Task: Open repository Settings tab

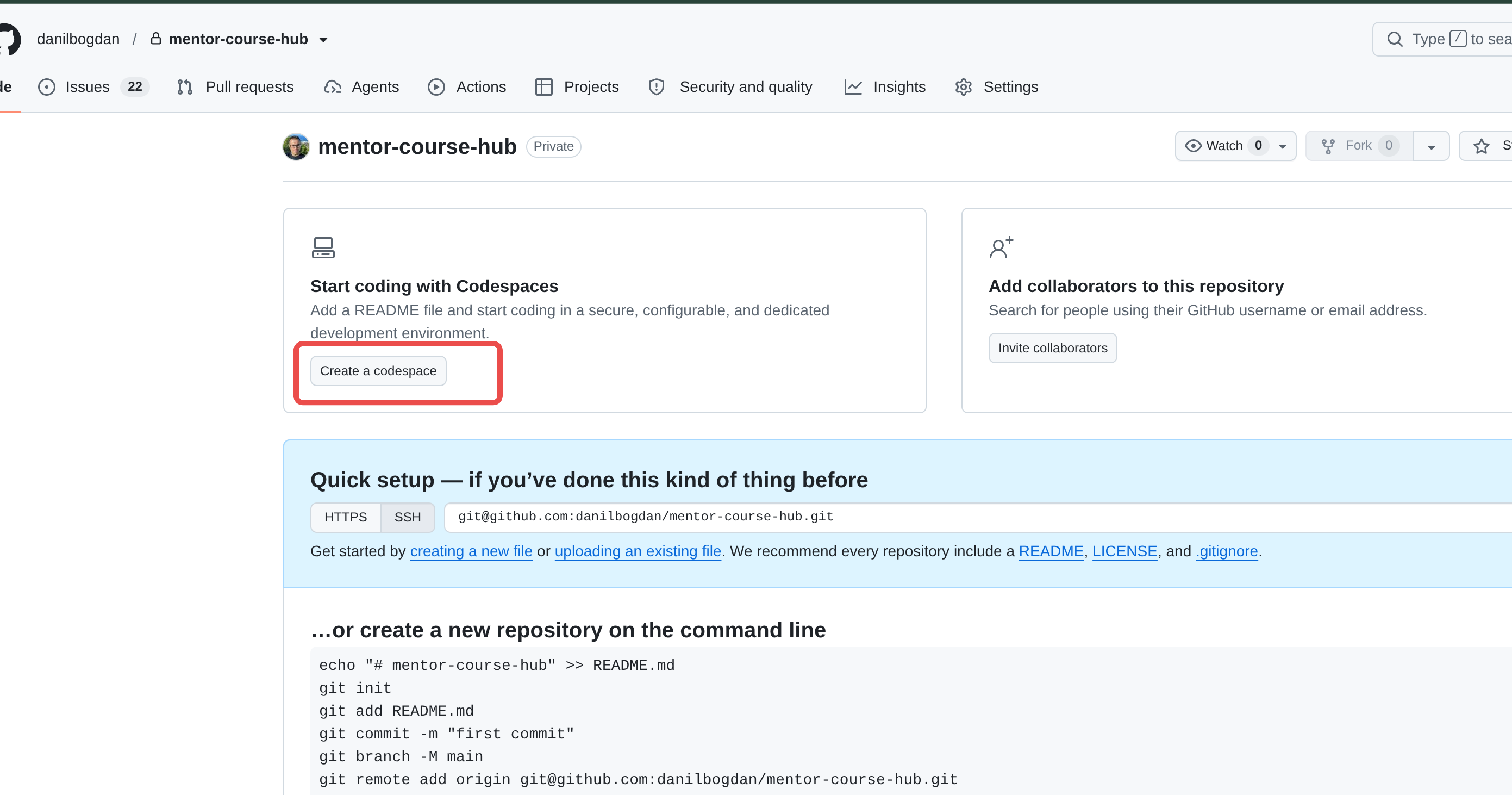Action: (x=997, y=87)
